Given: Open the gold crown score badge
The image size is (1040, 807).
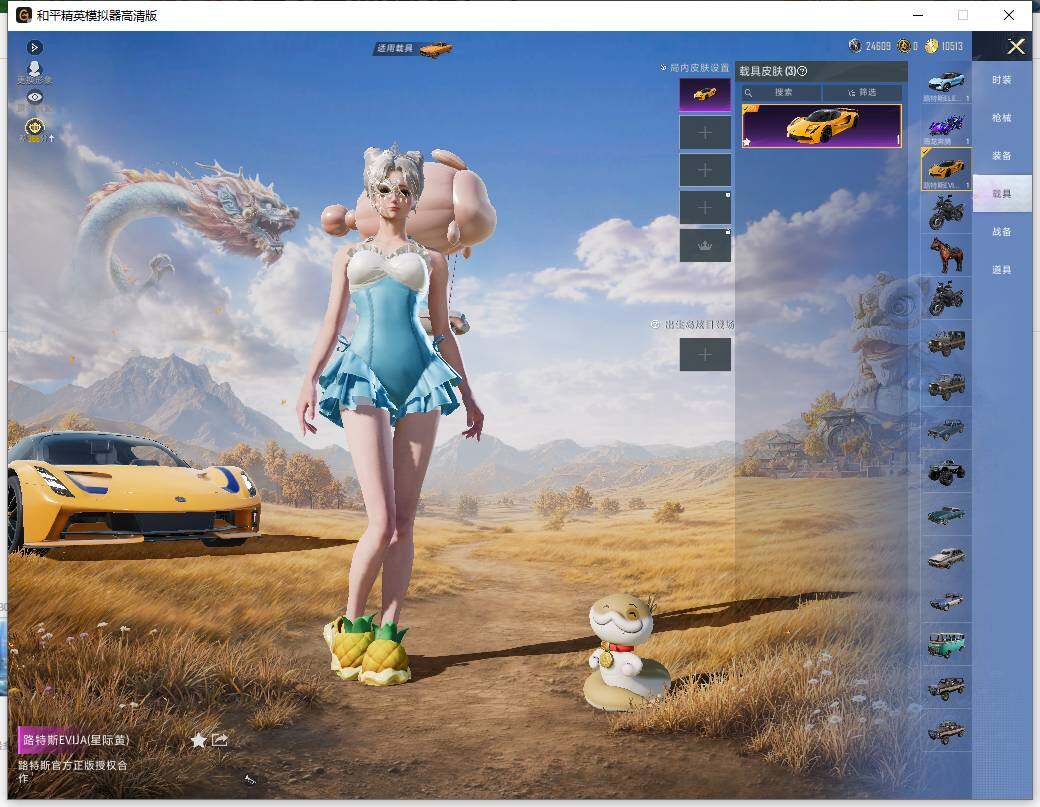Looking at the screenshot, I should (x=35, y=127).
